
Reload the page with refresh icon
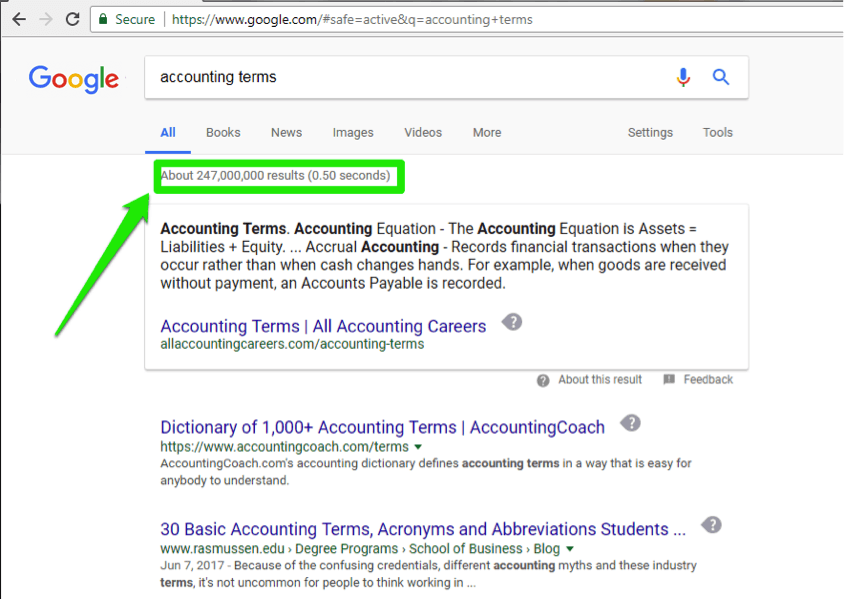(72, 19)
